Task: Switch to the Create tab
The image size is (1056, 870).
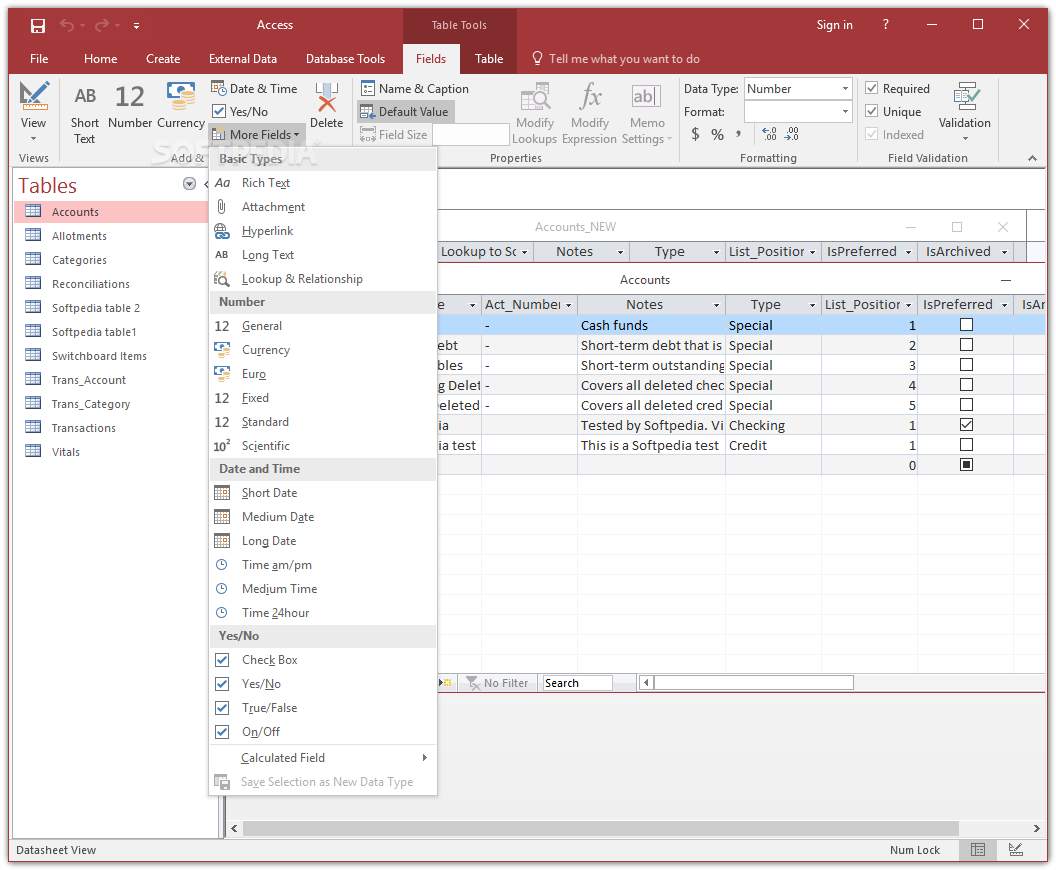Action: click(x=163, y=59)
